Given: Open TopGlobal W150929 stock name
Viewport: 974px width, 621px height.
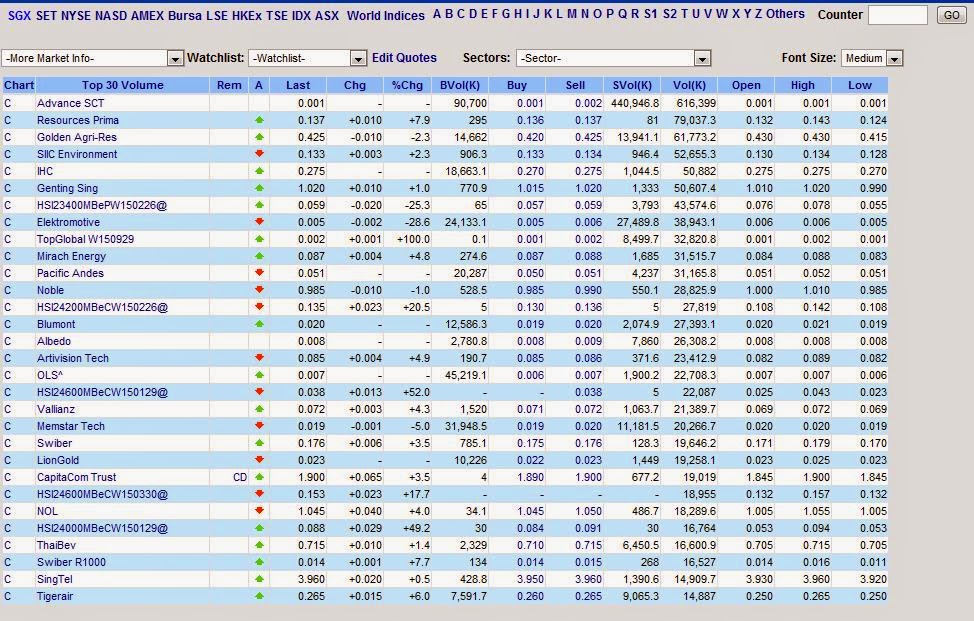Looking at the screenshot, I should pos(85,239).
